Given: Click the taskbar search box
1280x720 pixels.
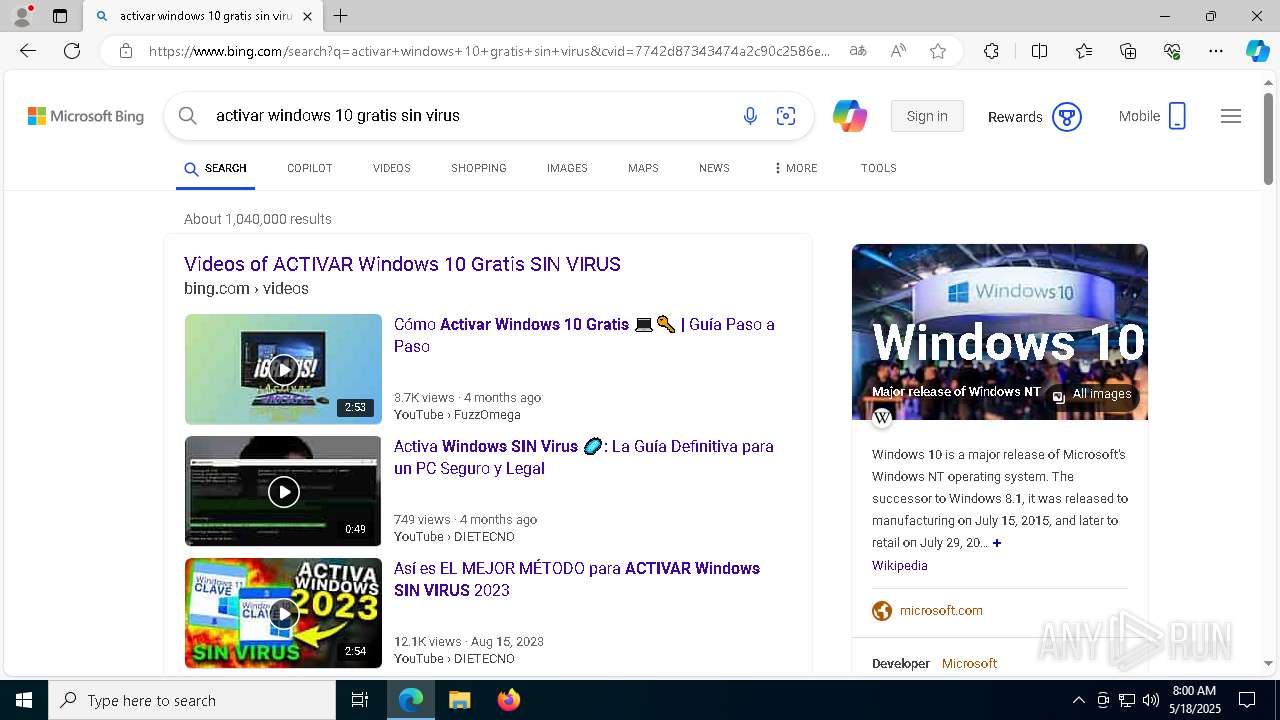Looking at the screenshot, I should click(192, 700).
